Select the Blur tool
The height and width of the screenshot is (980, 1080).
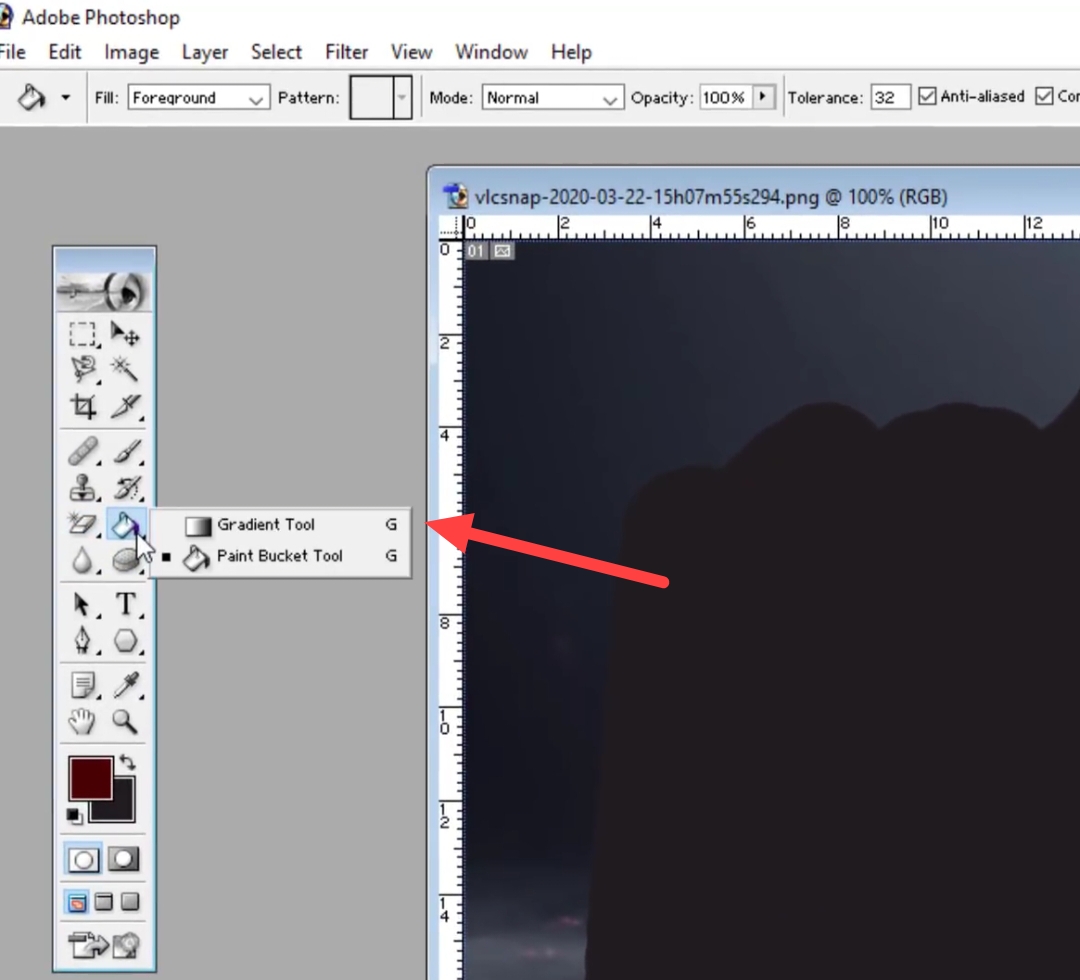tap(83, 560)
